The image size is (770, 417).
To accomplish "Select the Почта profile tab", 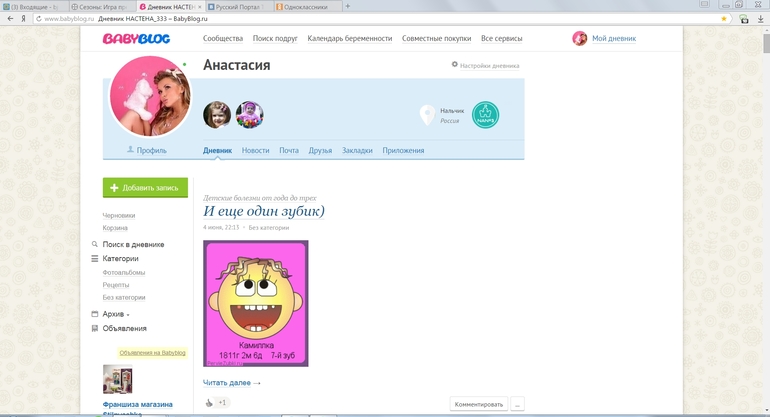I will tap(289, 150).
